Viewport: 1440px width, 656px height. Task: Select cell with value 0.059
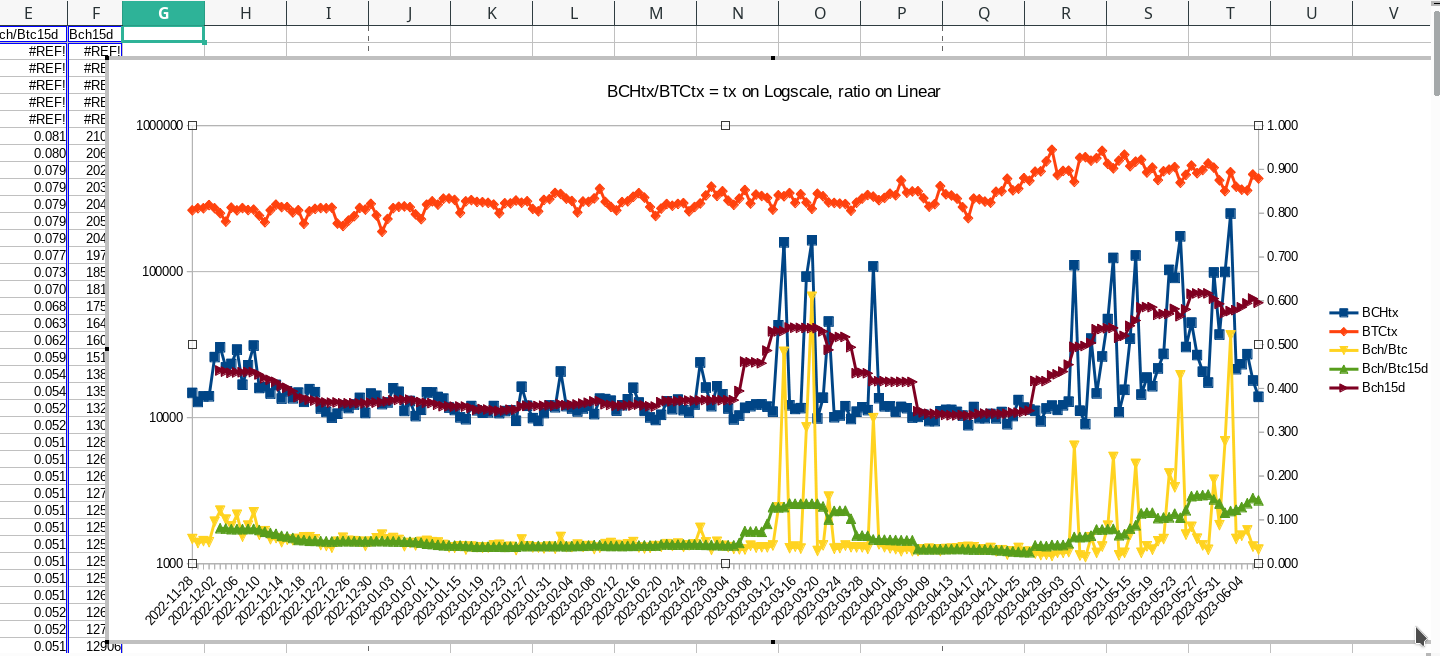tap(33, 357)
